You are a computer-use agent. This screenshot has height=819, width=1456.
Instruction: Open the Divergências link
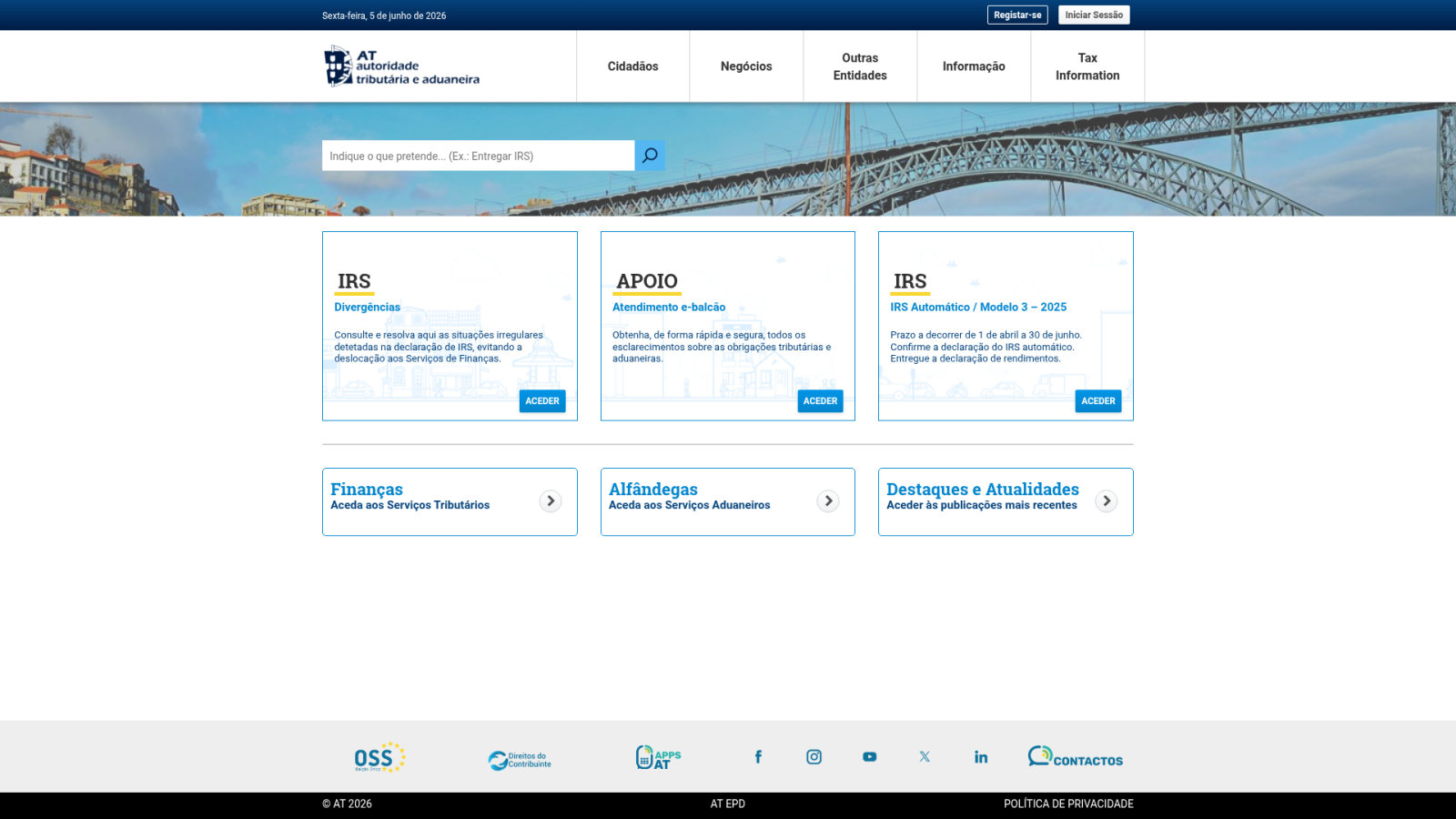pyautogui.click(x=367, y=308)
